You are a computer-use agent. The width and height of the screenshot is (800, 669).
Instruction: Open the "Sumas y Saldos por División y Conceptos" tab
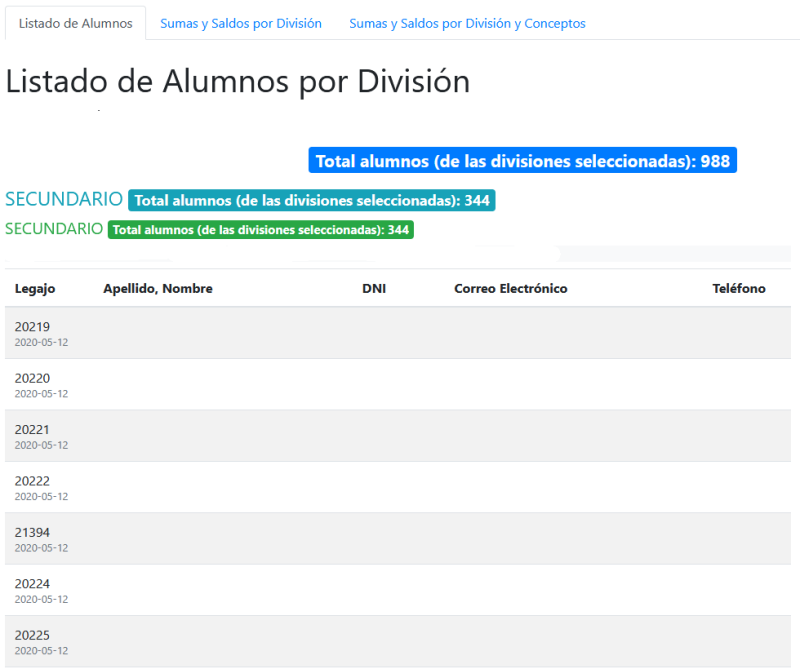pos(467,22)
